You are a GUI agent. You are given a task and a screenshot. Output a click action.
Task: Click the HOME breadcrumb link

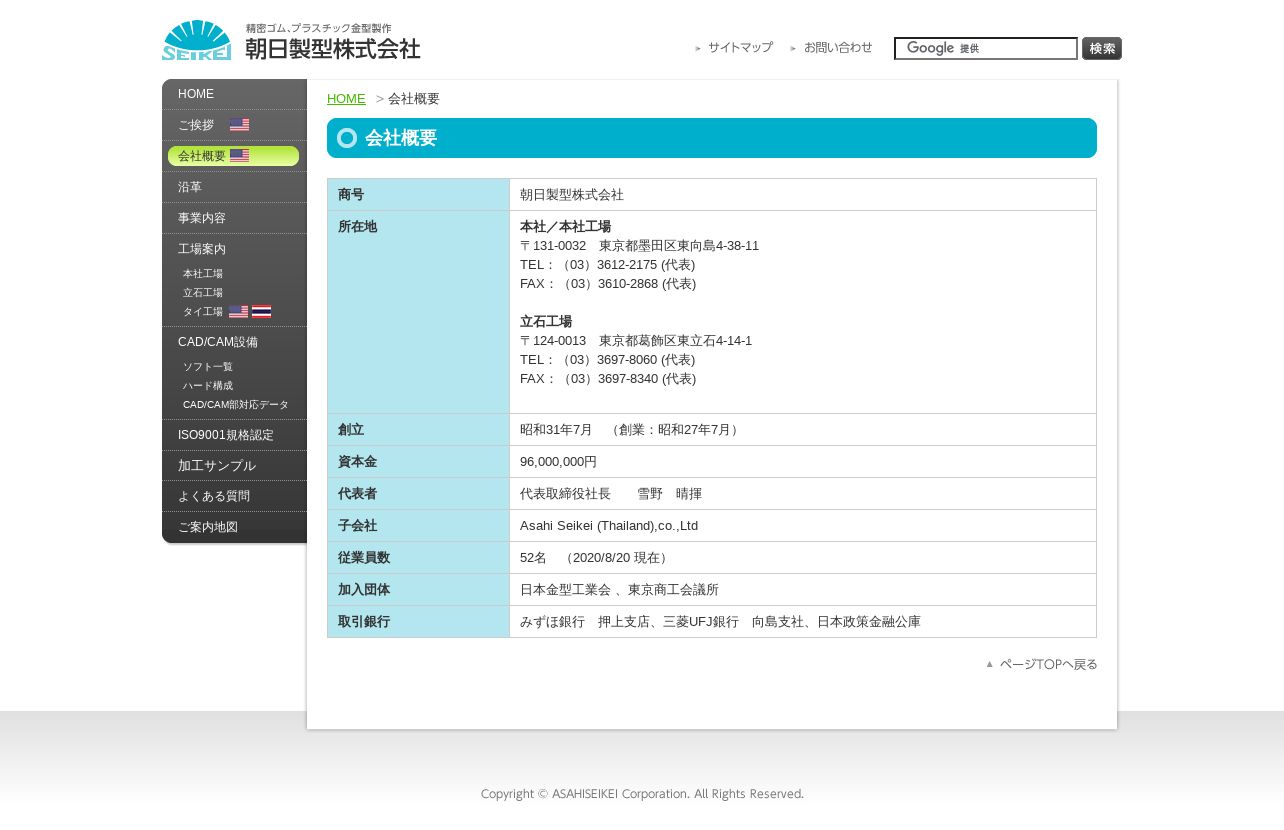(346, 99)
